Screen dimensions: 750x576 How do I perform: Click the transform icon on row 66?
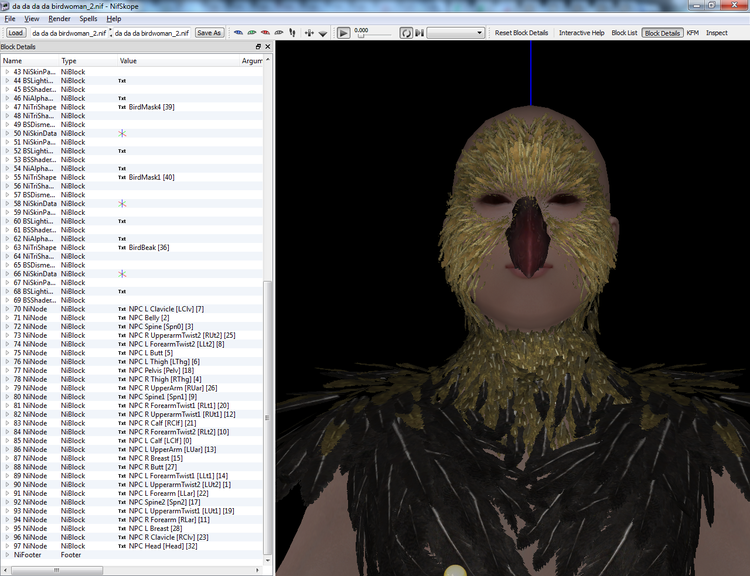[122, 274]
